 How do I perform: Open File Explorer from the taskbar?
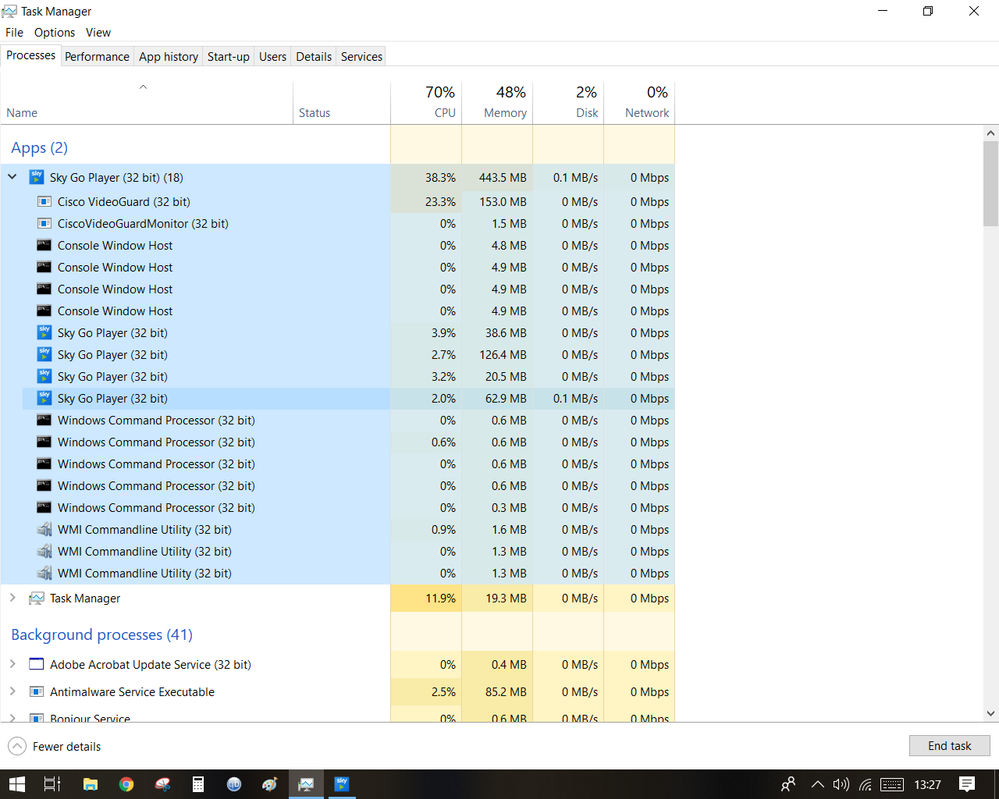coord(90,784)
